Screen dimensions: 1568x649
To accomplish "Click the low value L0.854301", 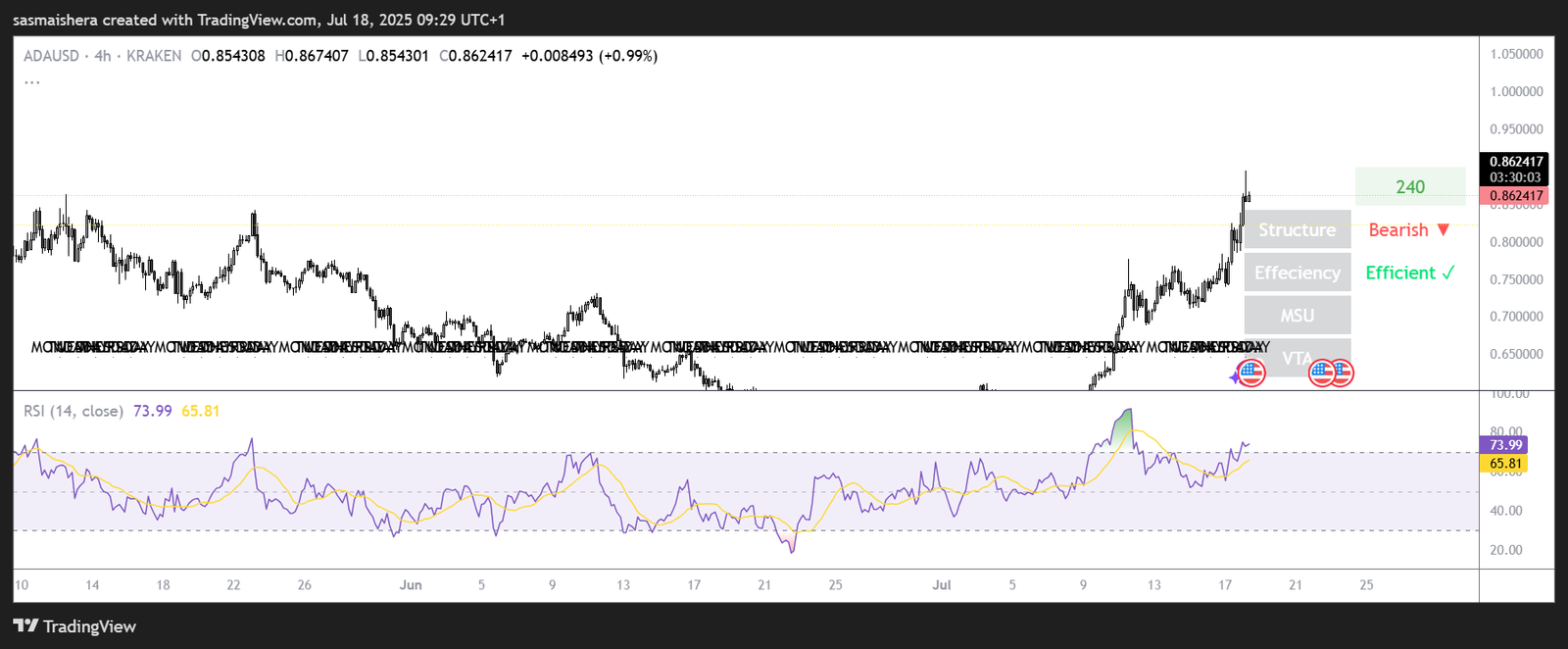I will pyautogui.click(x=393, y=56).
